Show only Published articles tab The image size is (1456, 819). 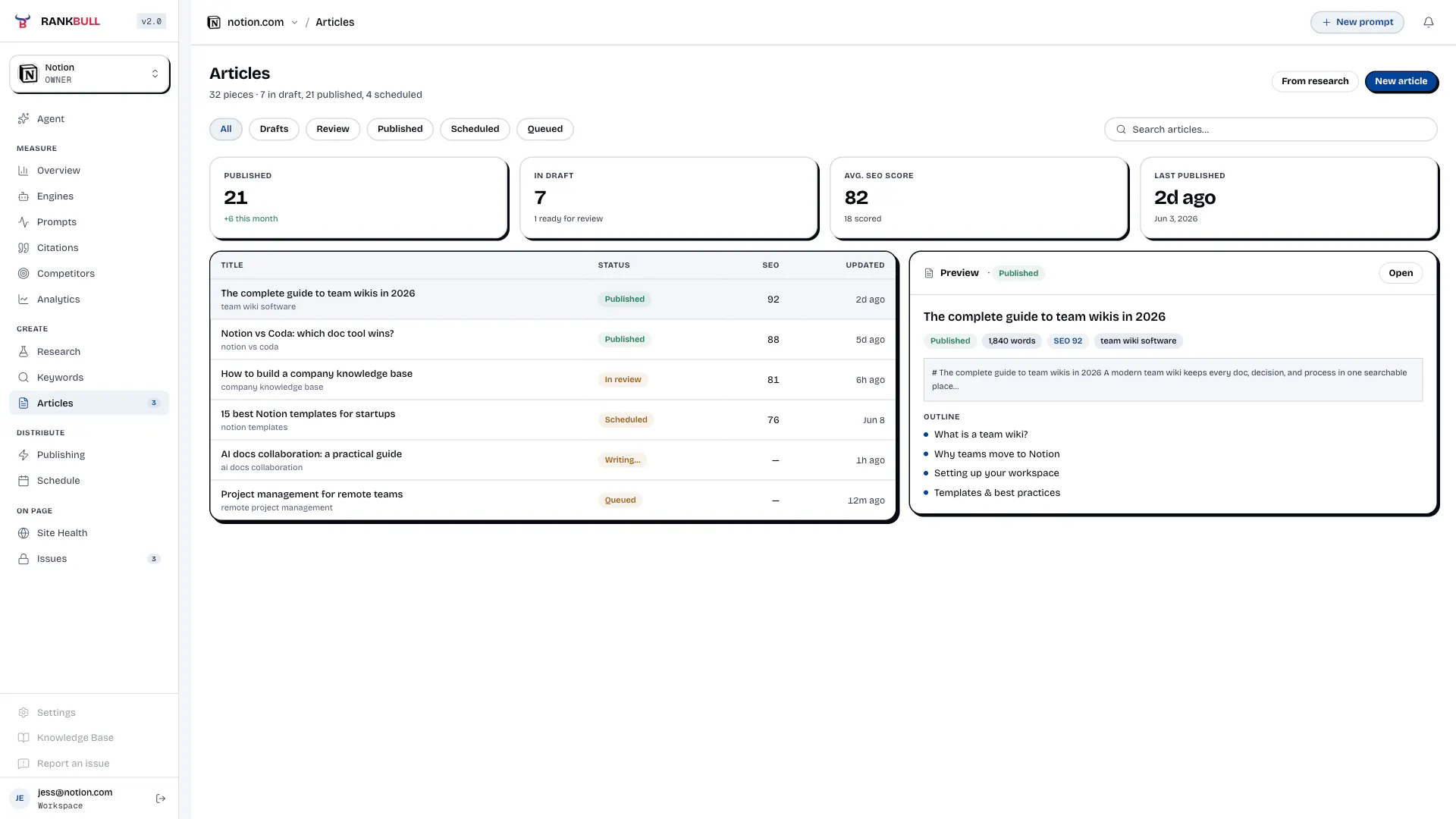[400, 129]
